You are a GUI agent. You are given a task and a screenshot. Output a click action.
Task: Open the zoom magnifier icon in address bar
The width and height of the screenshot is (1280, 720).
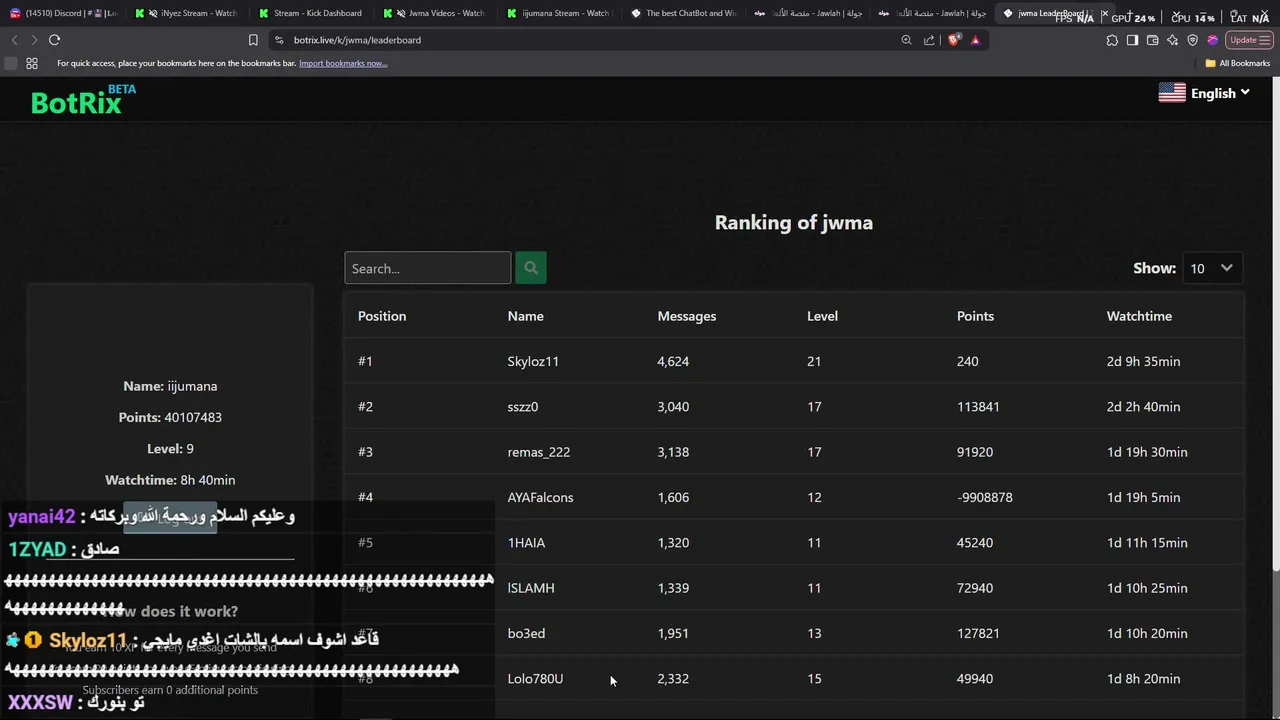point(906,40)
